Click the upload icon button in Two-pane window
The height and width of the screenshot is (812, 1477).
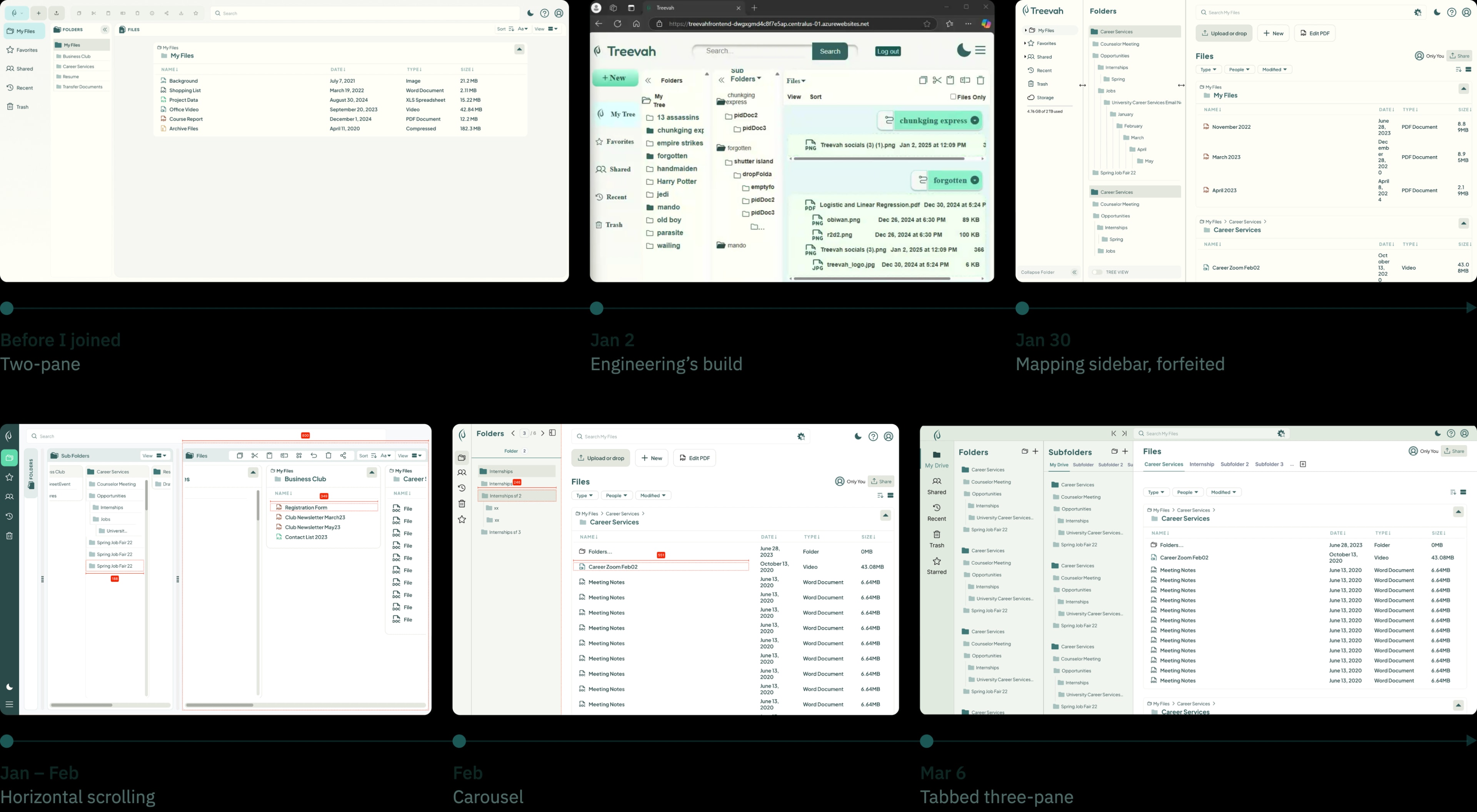coord(56,13)
